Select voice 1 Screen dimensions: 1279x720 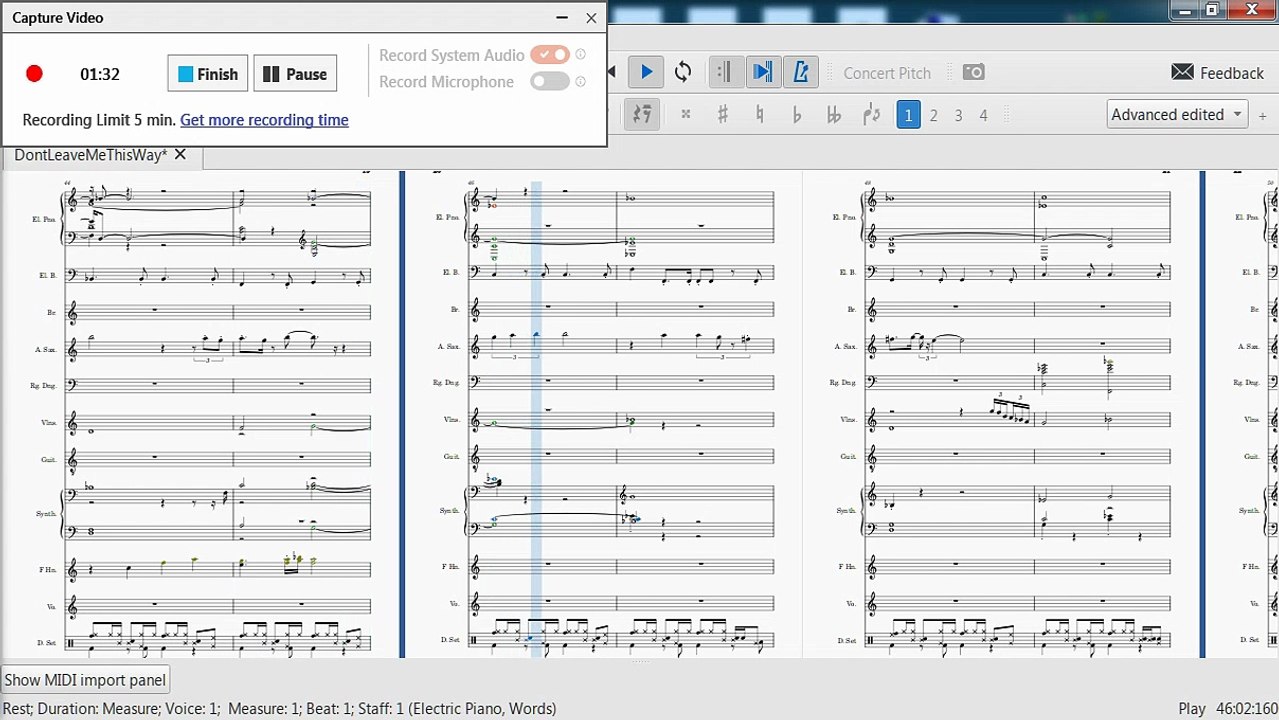(908, 115)
